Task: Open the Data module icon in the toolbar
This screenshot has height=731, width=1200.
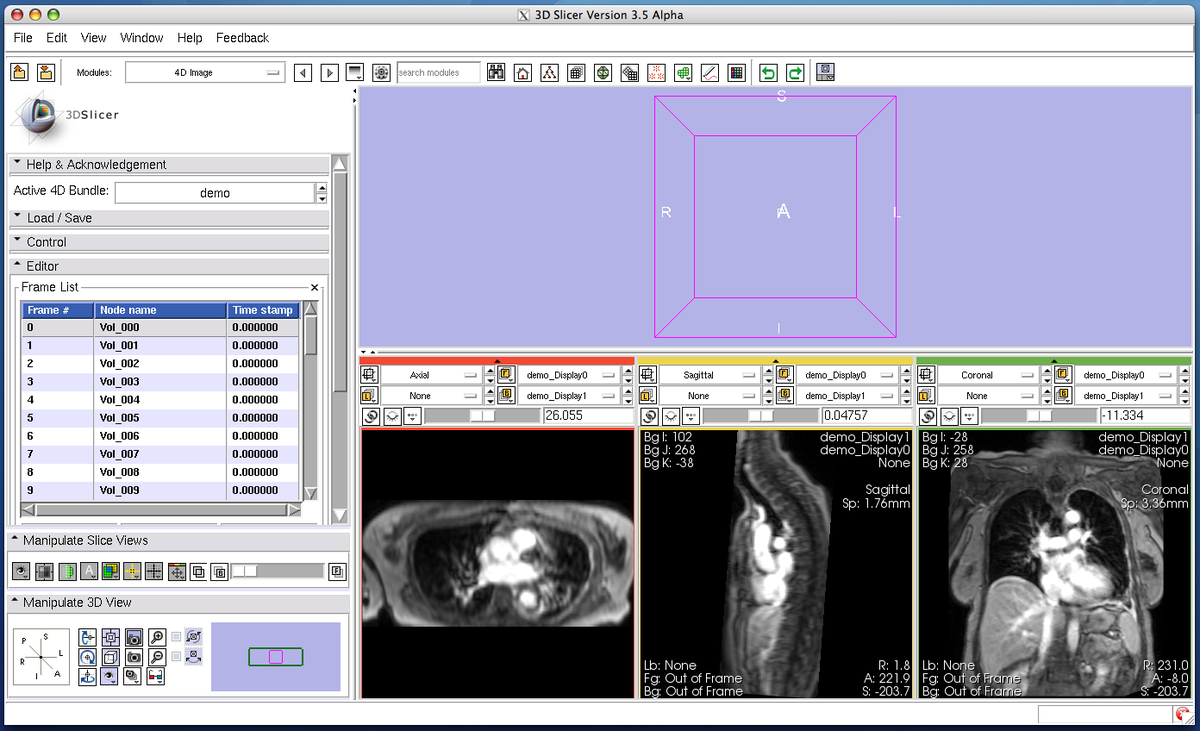Action: click(549, 72)
